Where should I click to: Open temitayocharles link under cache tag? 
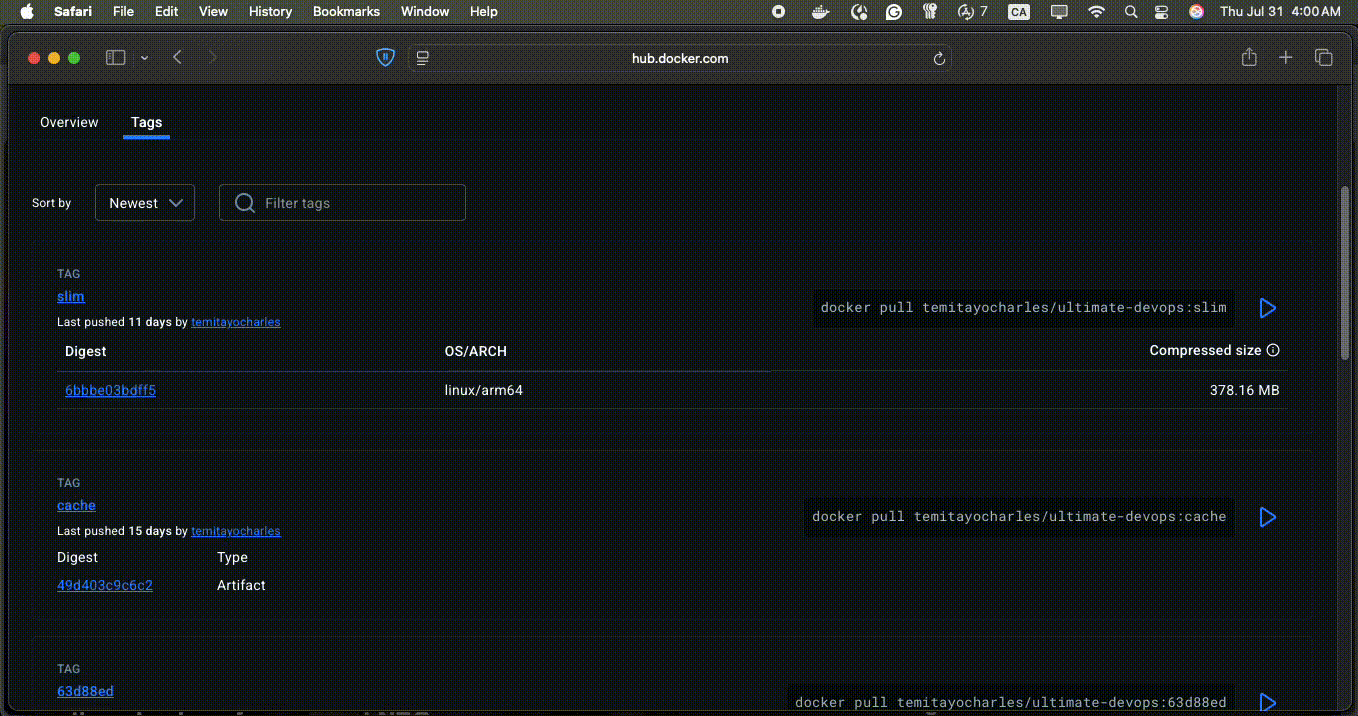(236, 531)
